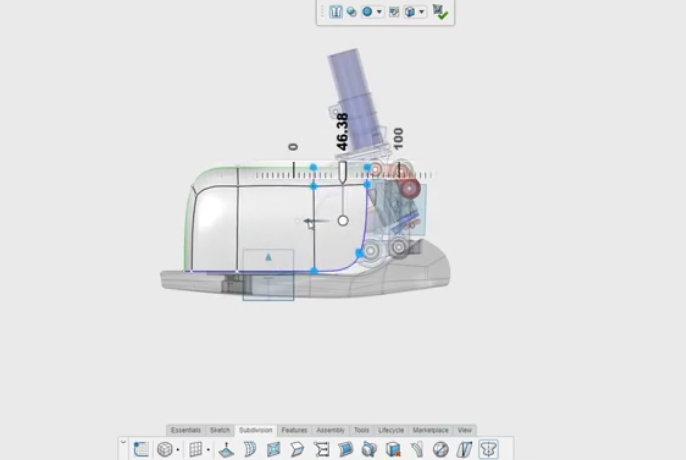Open the View tab
This screenshot has width=686, height=460.
tap(465, 430)
